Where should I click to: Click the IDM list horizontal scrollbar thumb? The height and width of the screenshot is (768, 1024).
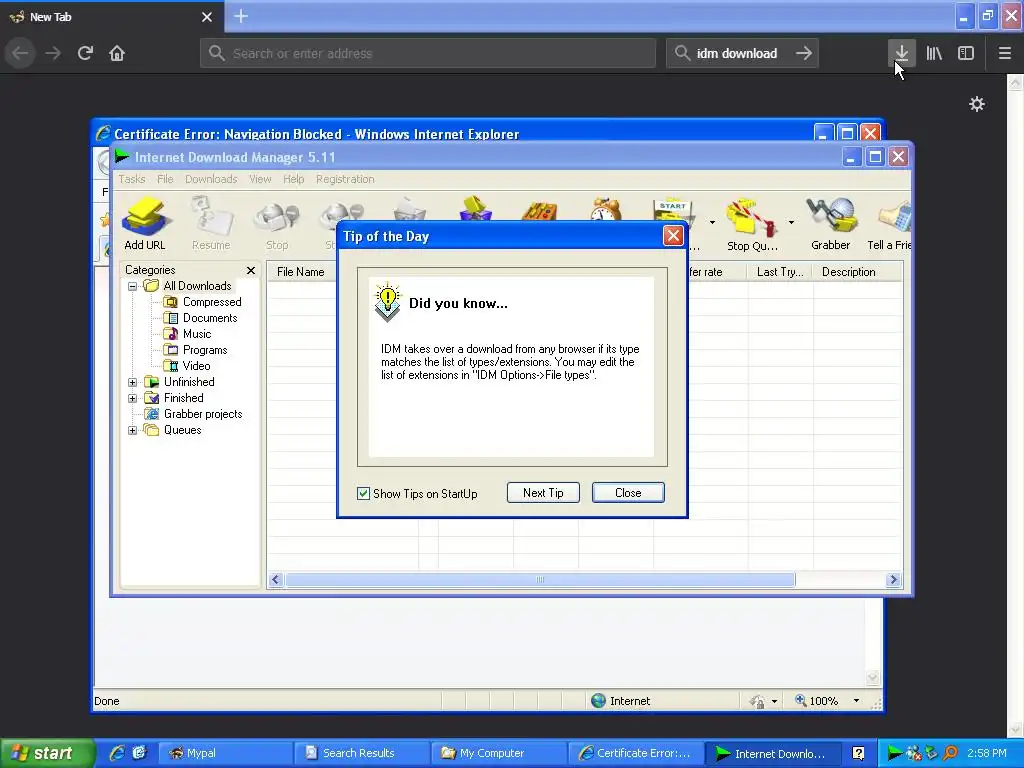[x=540, y=579]
